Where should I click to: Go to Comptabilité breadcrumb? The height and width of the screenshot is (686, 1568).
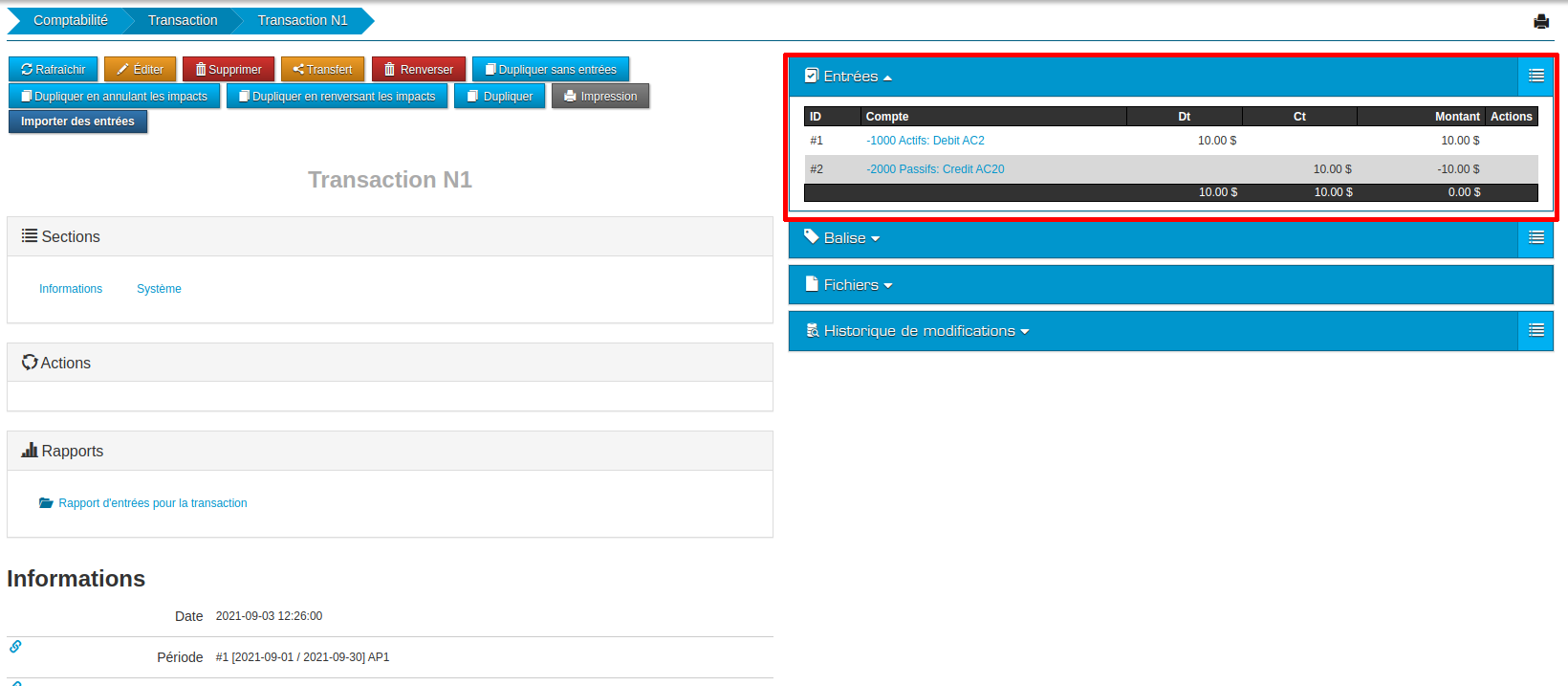pos(70,20)
